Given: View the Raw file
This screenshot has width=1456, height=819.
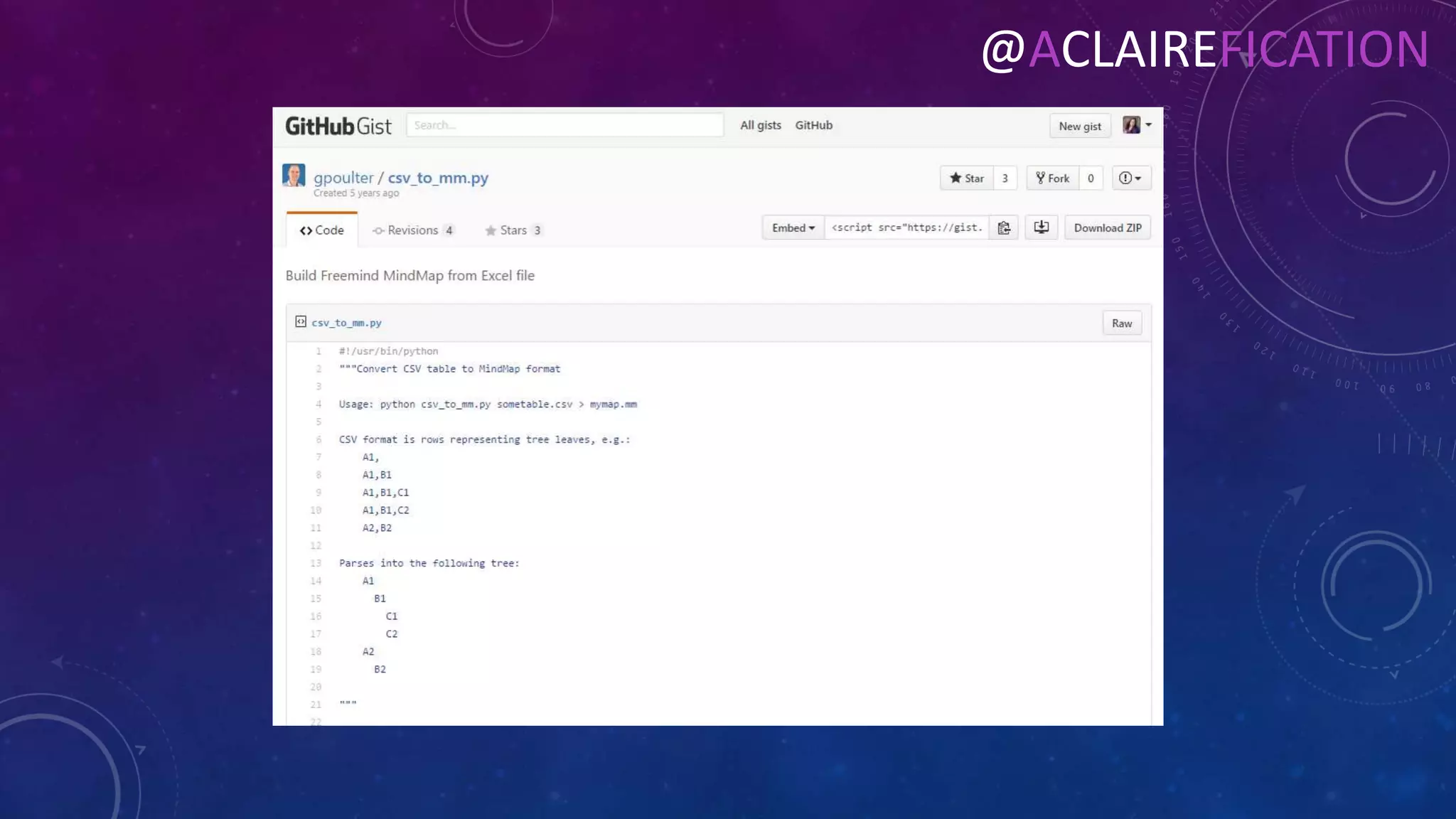Looking at the screenshot, I should tap(1121, 323).
